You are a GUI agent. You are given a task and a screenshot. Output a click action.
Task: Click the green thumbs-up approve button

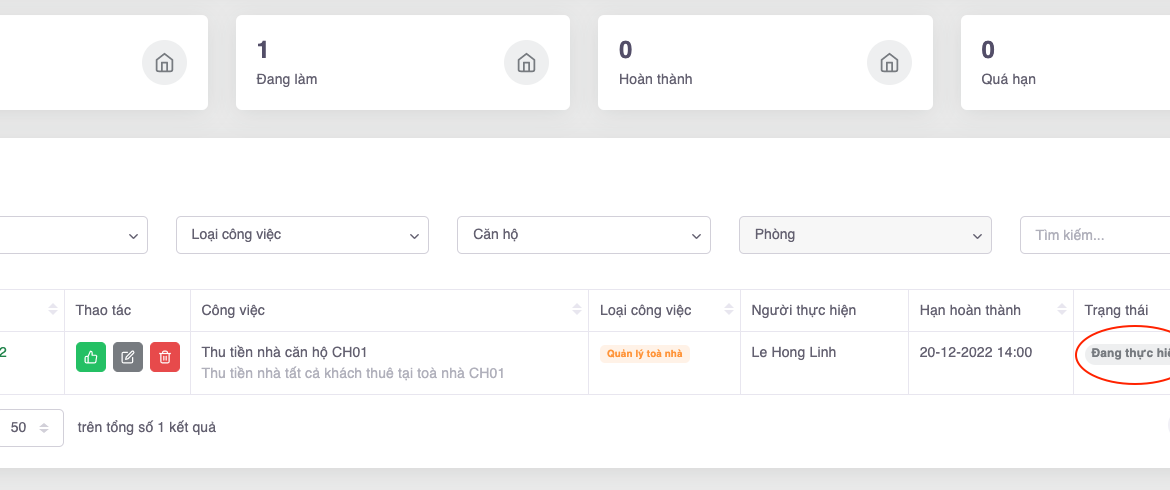coord(91,357)
